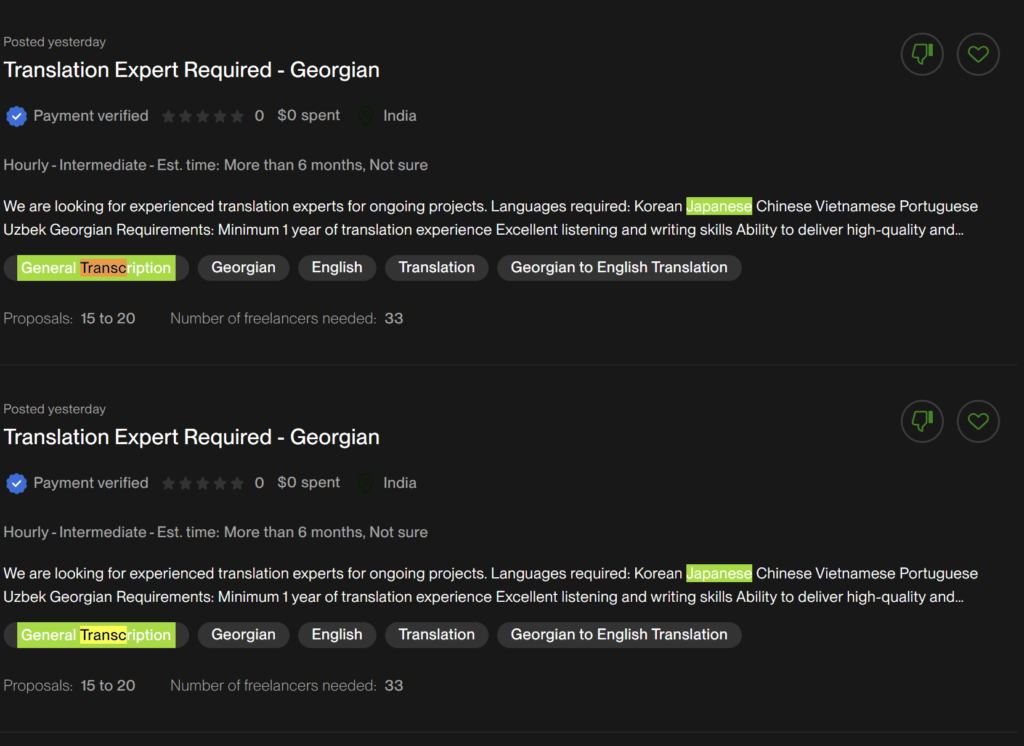Screen dimensions: 1024x746
Task: Select Georgian to English Translation tag, first listing
Action: (619, 268)
